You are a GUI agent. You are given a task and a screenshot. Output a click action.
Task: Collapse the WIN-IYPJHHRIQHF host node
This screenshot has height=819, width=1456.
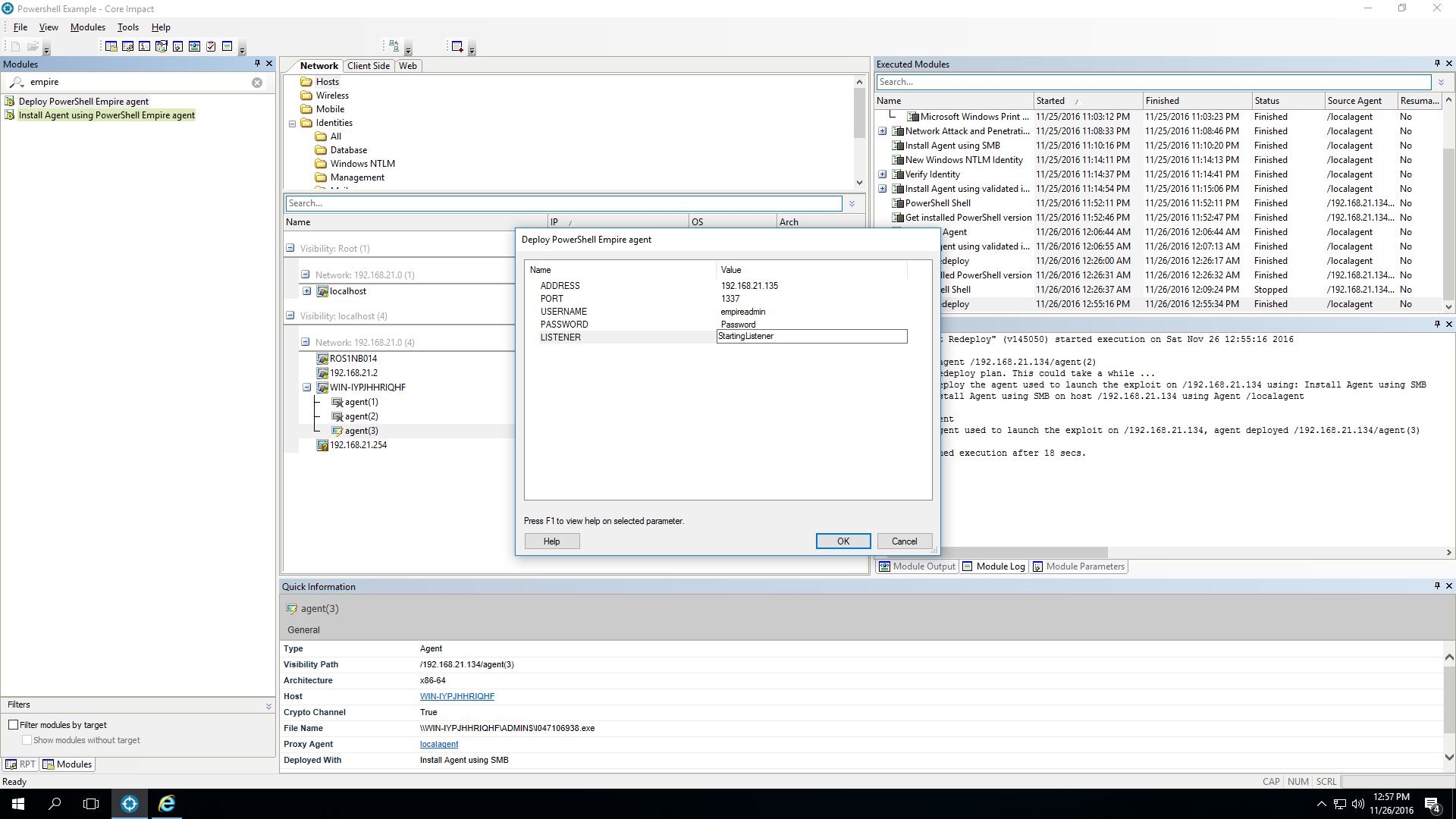pyautogui.click(x=306, y=388)
